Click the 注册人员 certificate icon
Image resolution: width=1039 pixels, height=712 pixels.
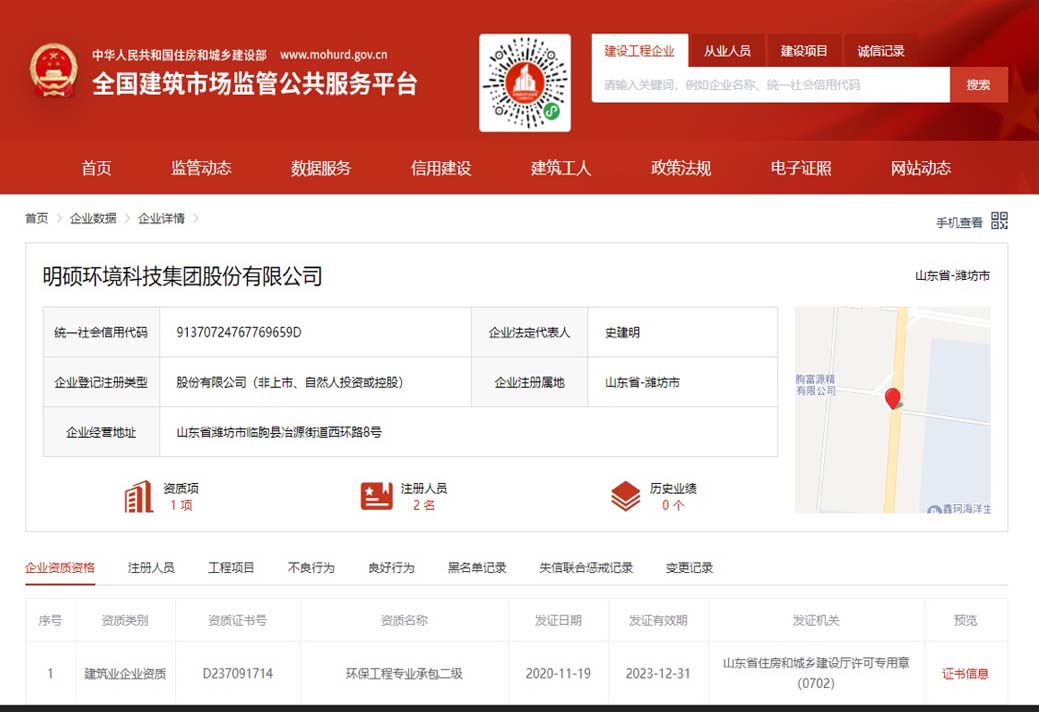[376, 496]
